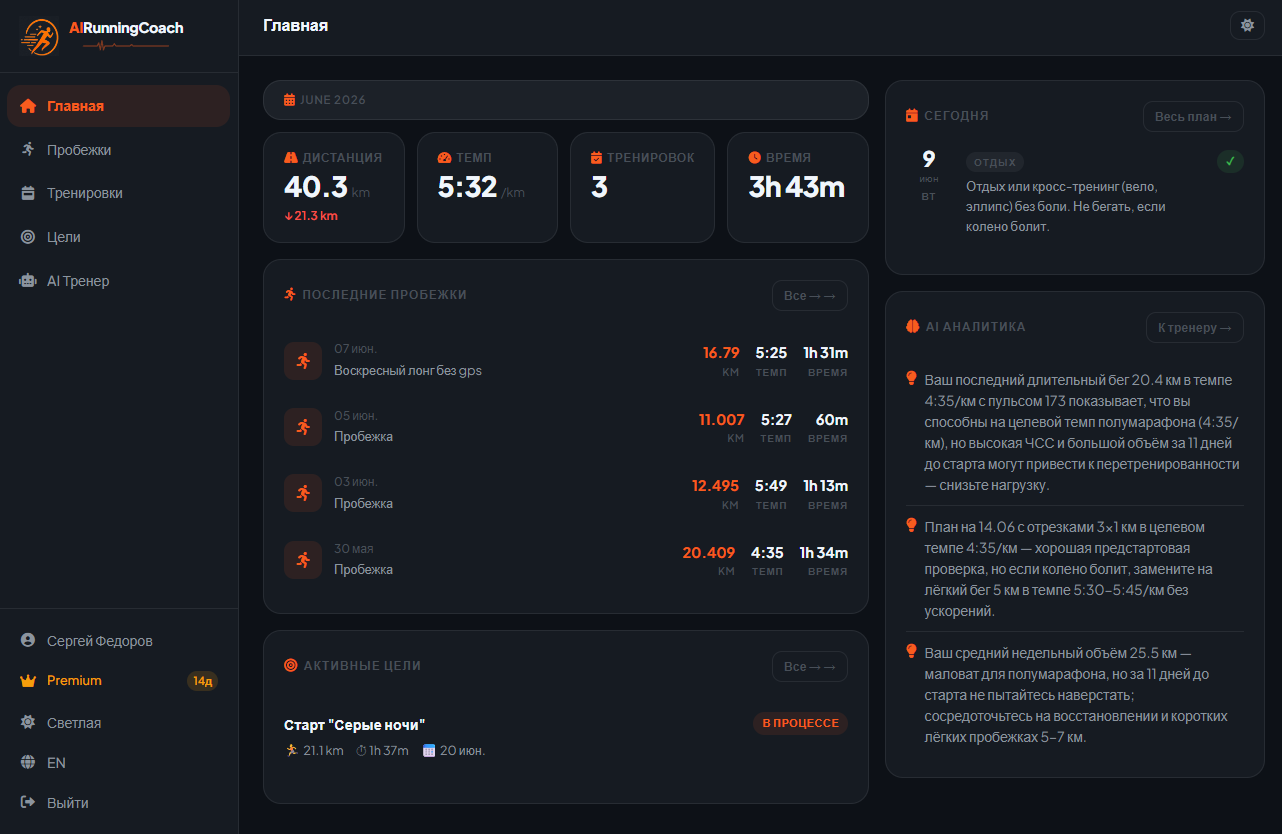
Task: Click the run icon of 03 июн. run
Action: point(303,493)
